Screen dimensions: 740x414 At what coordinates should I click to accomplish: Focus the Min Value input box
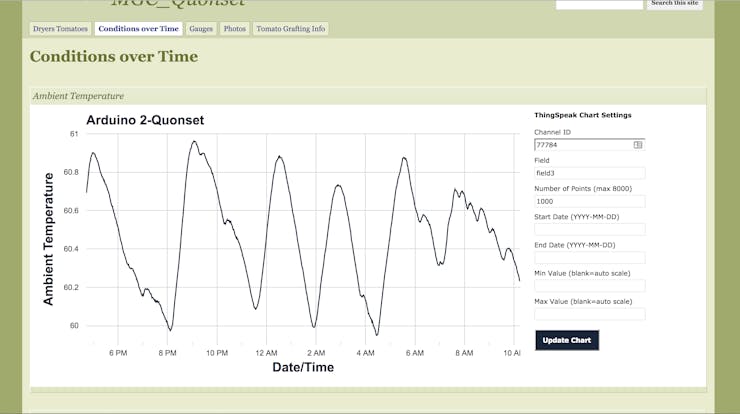pos(589,286)
